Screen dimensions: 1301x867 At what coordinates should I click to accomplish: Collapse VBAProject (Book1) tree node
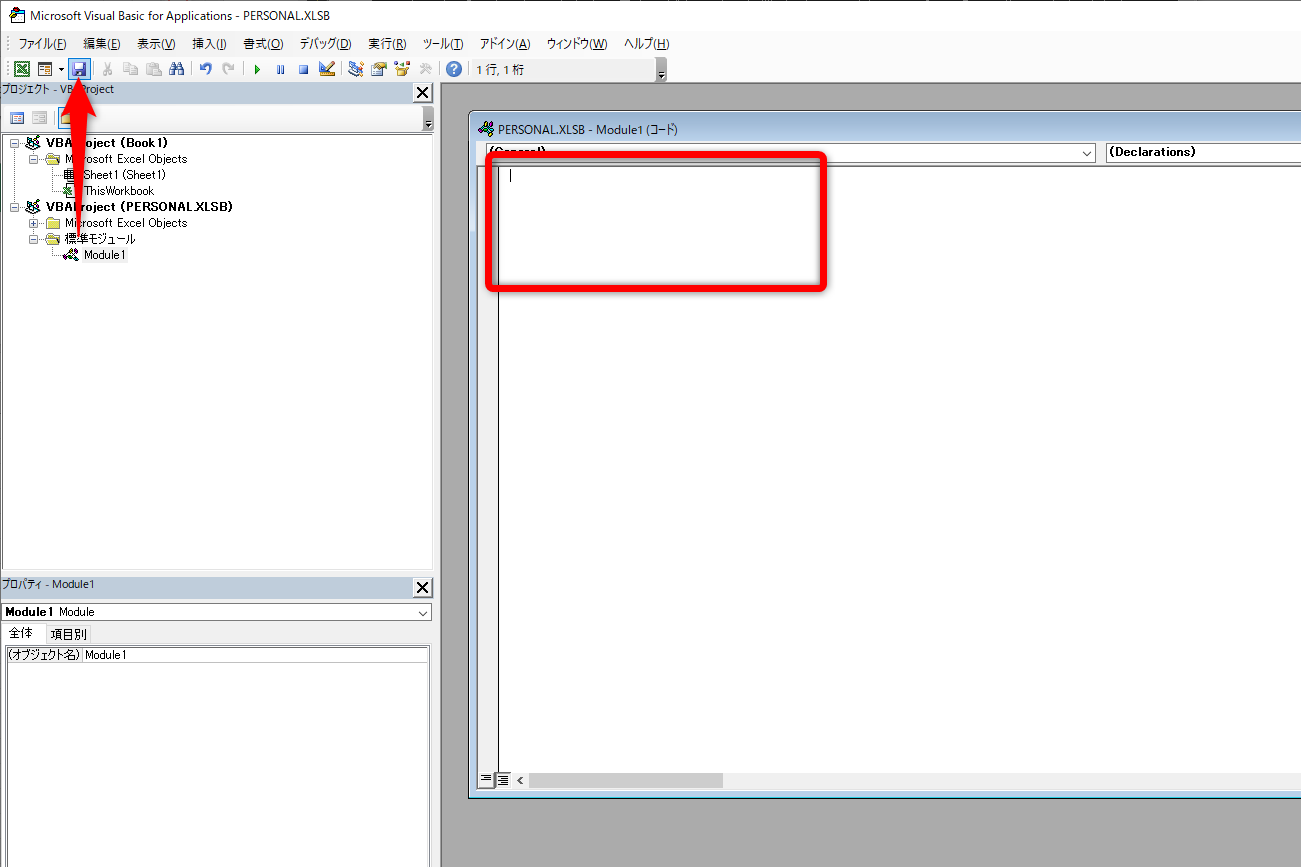15,143
